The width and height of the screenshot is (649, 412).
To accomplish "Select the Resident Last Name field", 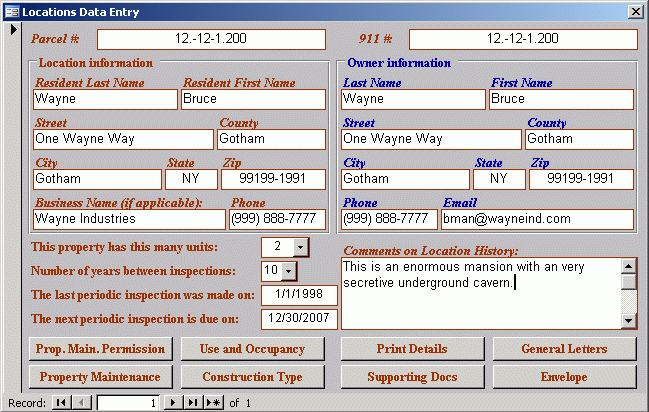I will click(105, 99).
